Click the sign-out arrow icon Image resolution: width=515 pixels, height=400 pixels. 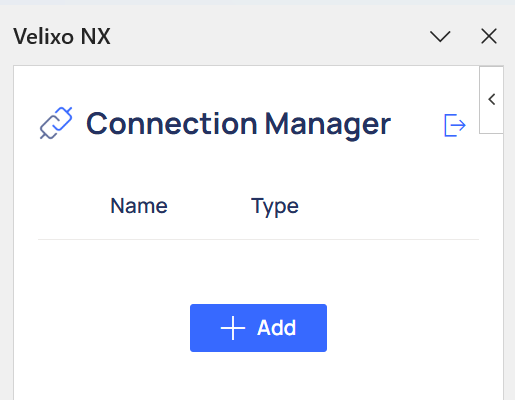click(455, 125)
